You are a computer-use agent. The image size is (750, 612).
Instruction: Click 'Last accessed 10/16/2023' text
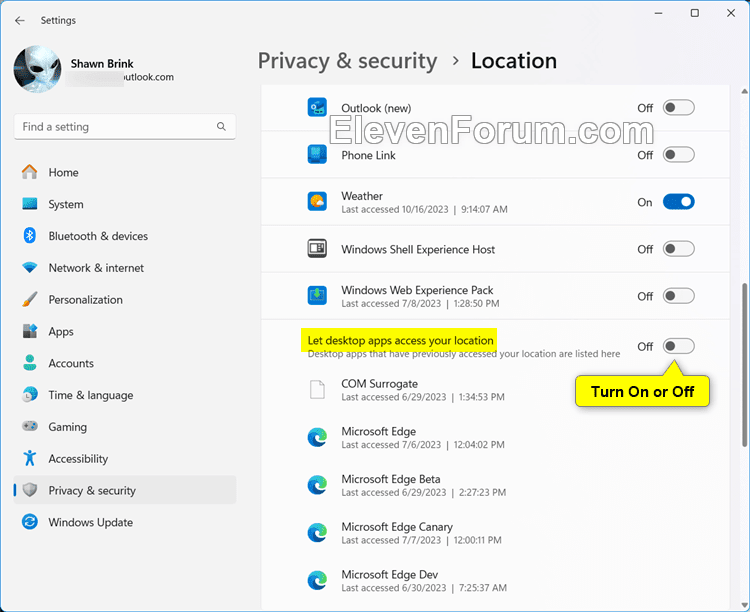[x=395, y=210]
